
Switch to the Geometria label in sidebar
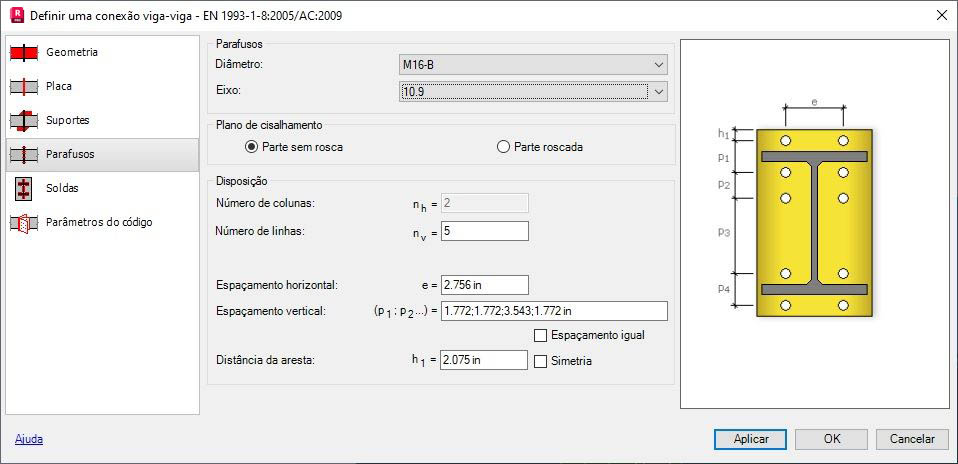click(71, 53)
